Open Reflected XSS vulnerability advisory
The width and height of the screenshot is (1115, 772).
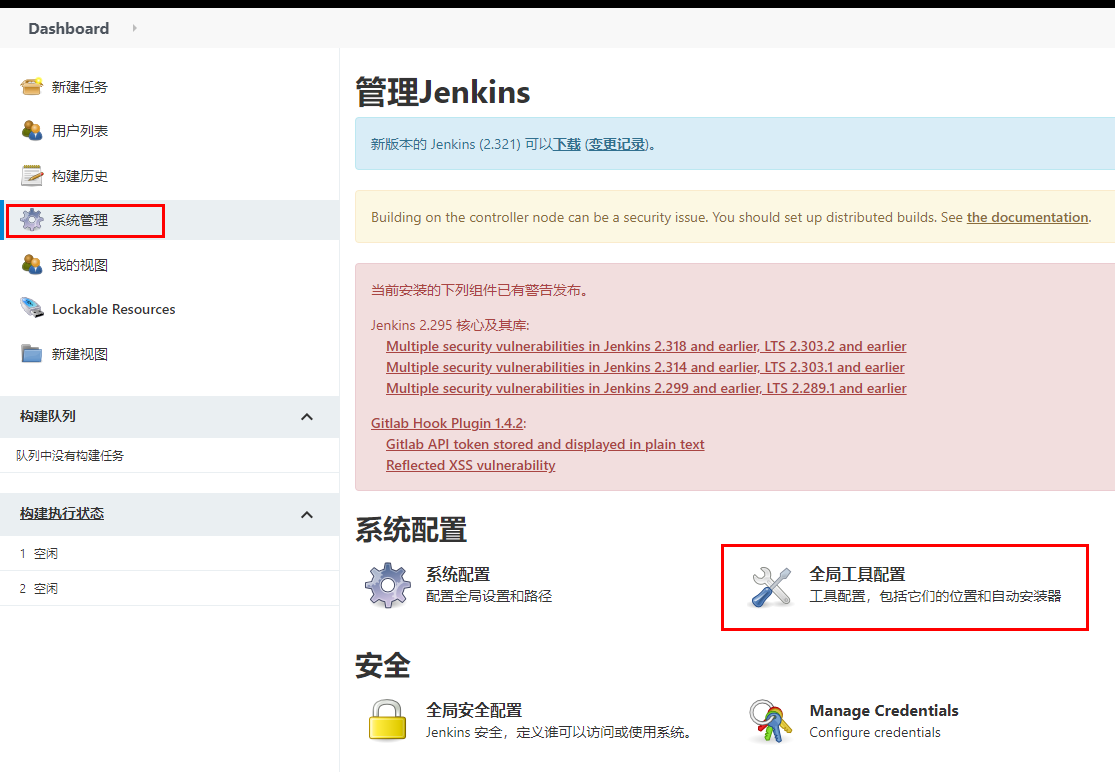[x=470, y=465]
